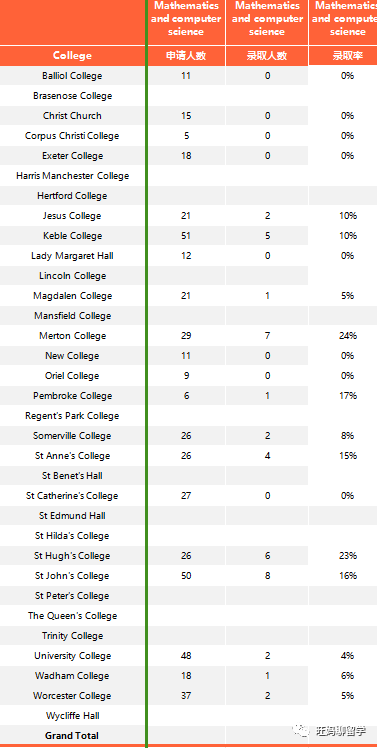Image resolution: width=377 pixels, height=748 pixels.
Task: Click University College's 48 applicants cell
Action: coord(186,656)
